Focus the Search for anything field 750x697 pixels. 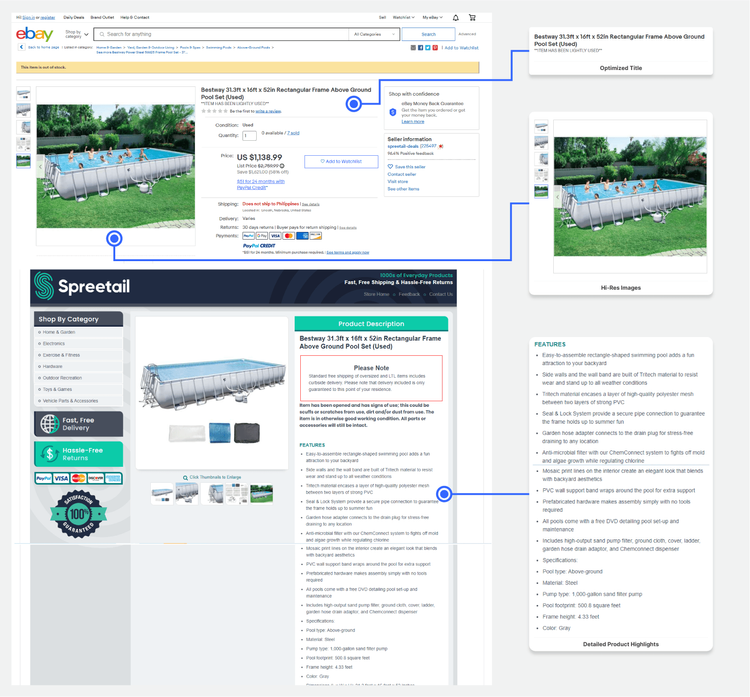coord(222,34)
